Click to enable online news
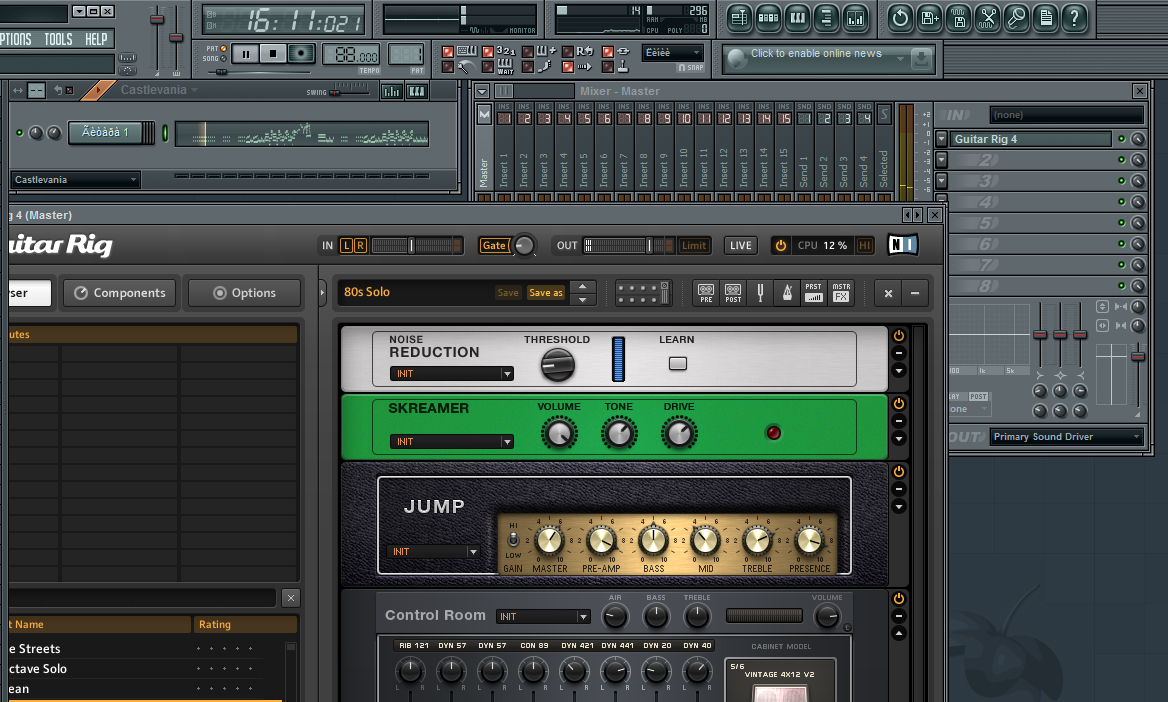This screenshot has height=702, width=1168. (x=816, y=54)
